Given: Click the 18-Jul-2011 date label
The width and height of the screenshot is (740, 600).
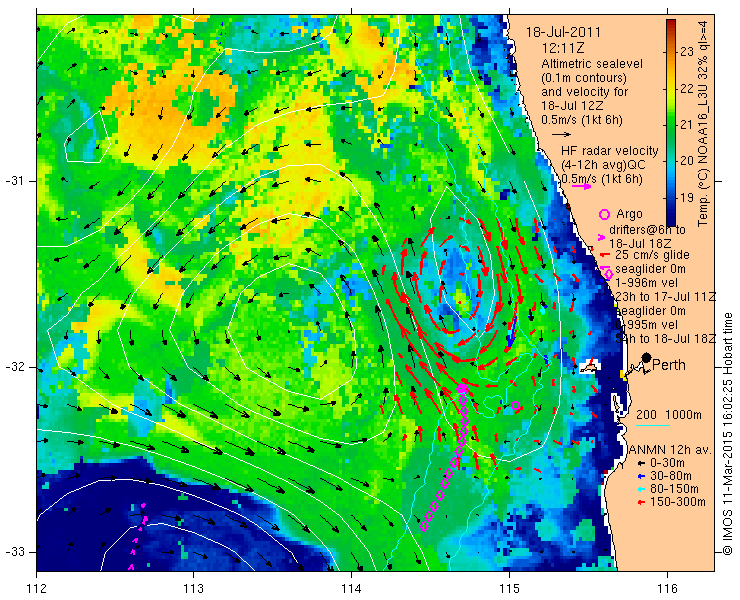Looking at the screenshot, I should [563, 33].
